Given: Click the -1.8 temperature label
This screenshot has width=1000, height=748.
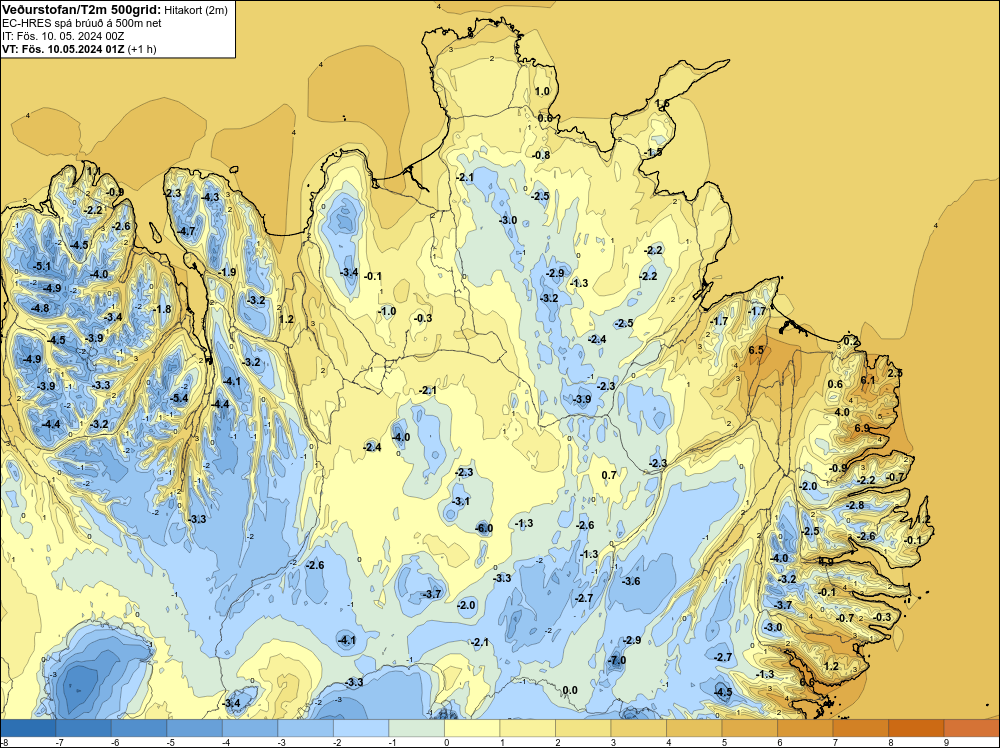Looking at the screenshot, I should pyautogui.click(x=162, y=309).
